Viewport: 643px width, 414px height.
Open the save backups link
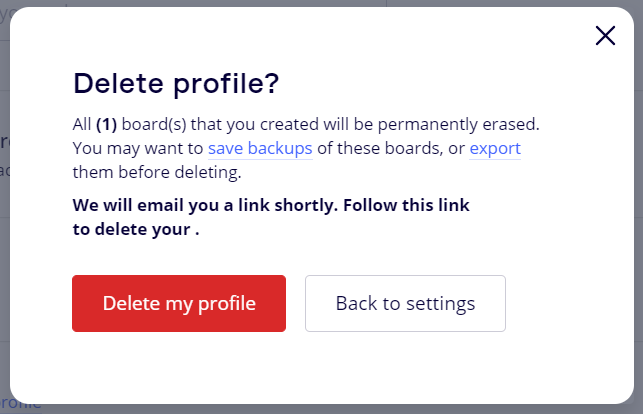(x=260, y=148)
